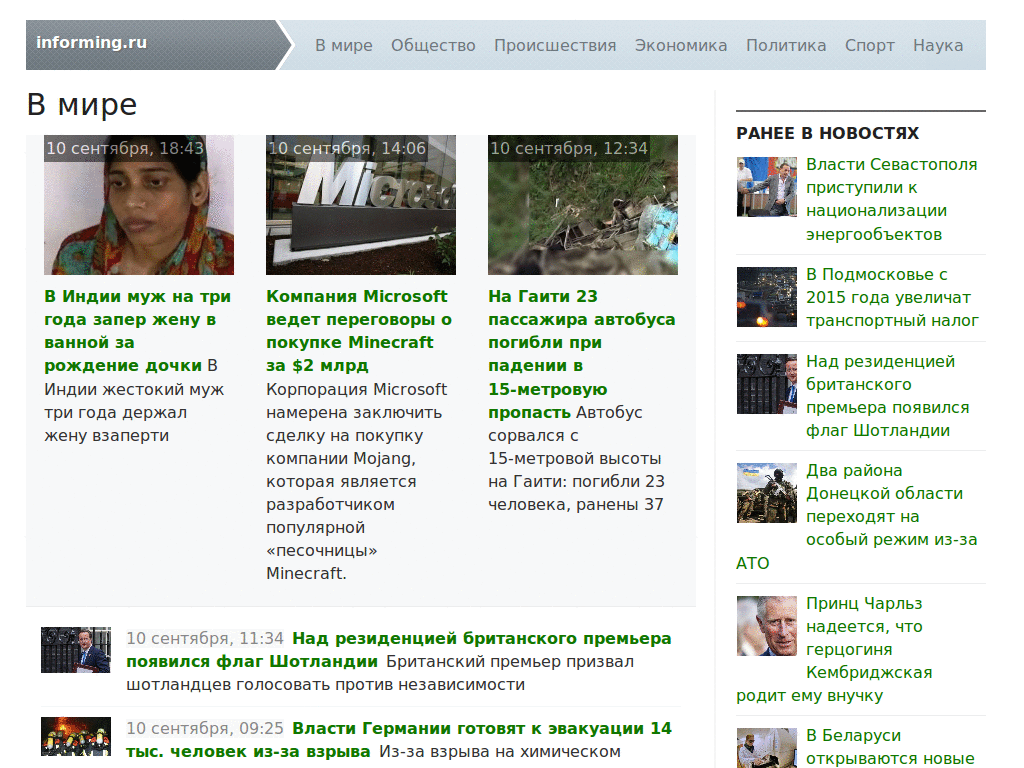The height and width of the screenshot is (768, 1024).
Task: Open the 'Политика' menu section
Action: click(786, 46)
